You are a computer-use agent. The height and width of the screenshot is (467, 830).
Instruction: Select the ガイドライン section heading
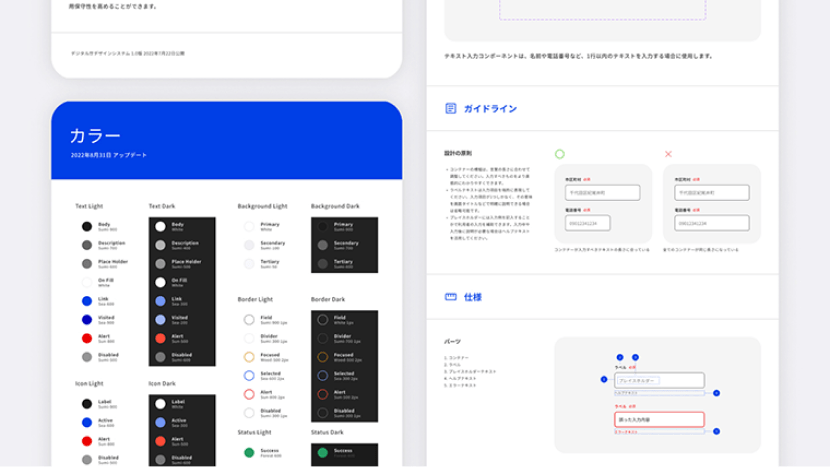(490, 108)
